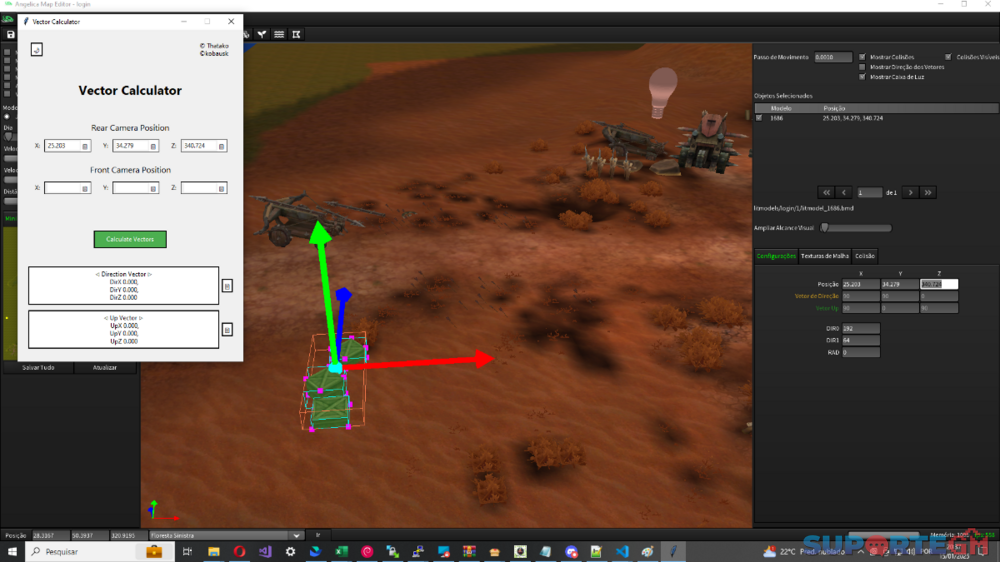Click the copy icon beside Up Vector output
The image size is (1000, 562).
[227, 329]
